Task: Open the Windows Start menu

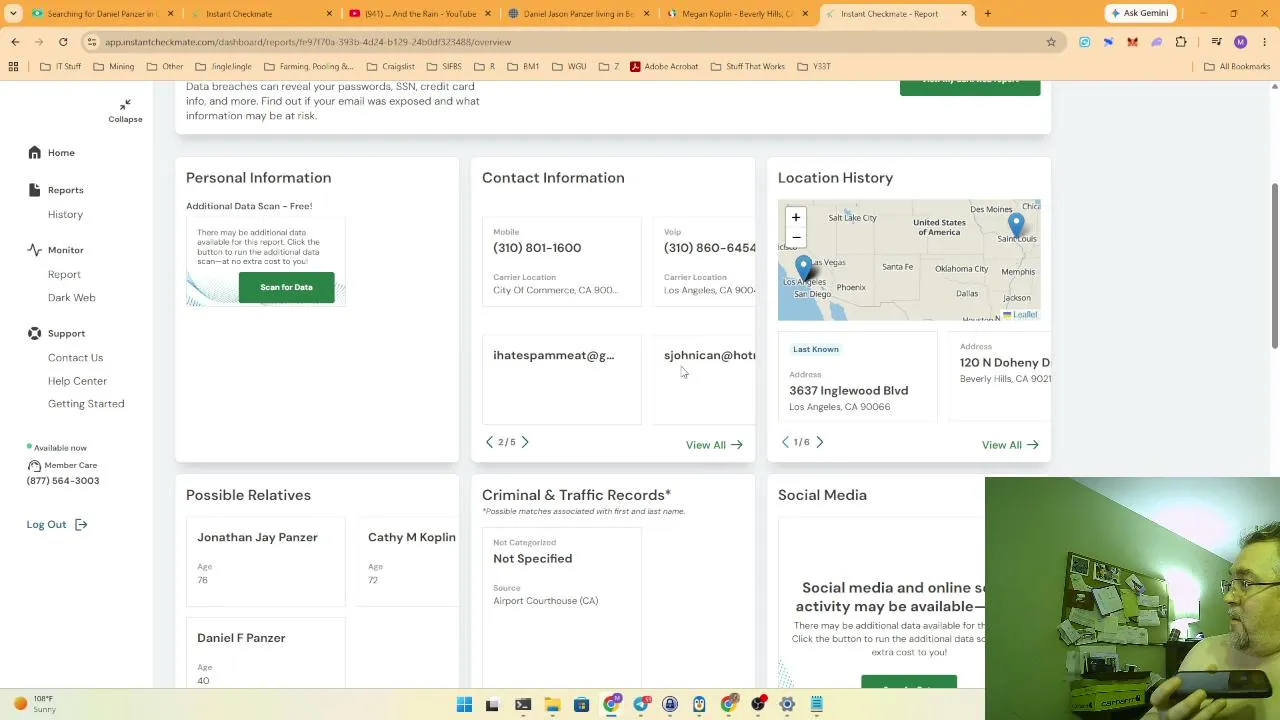Action: [x=464, y=705]
